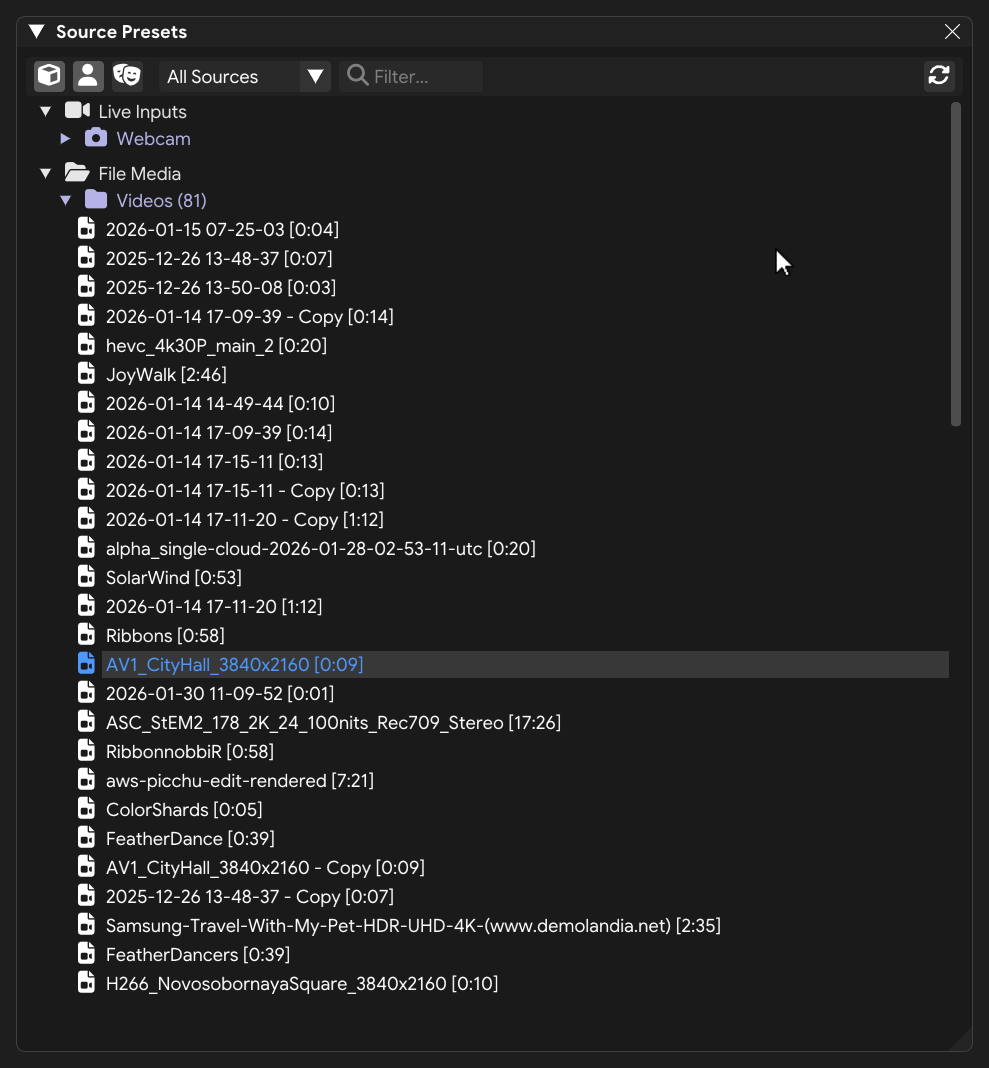Viewport: 989px width, 1068px height.
Task: Select ColorShards [0:05] video
Action: point(184,810)
